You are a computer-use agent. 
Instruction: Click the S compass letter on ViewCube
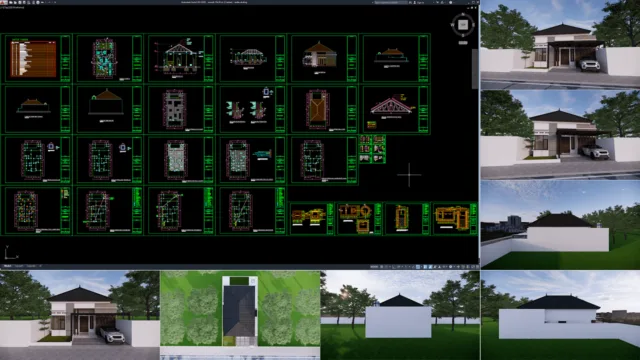pos(463,36)
